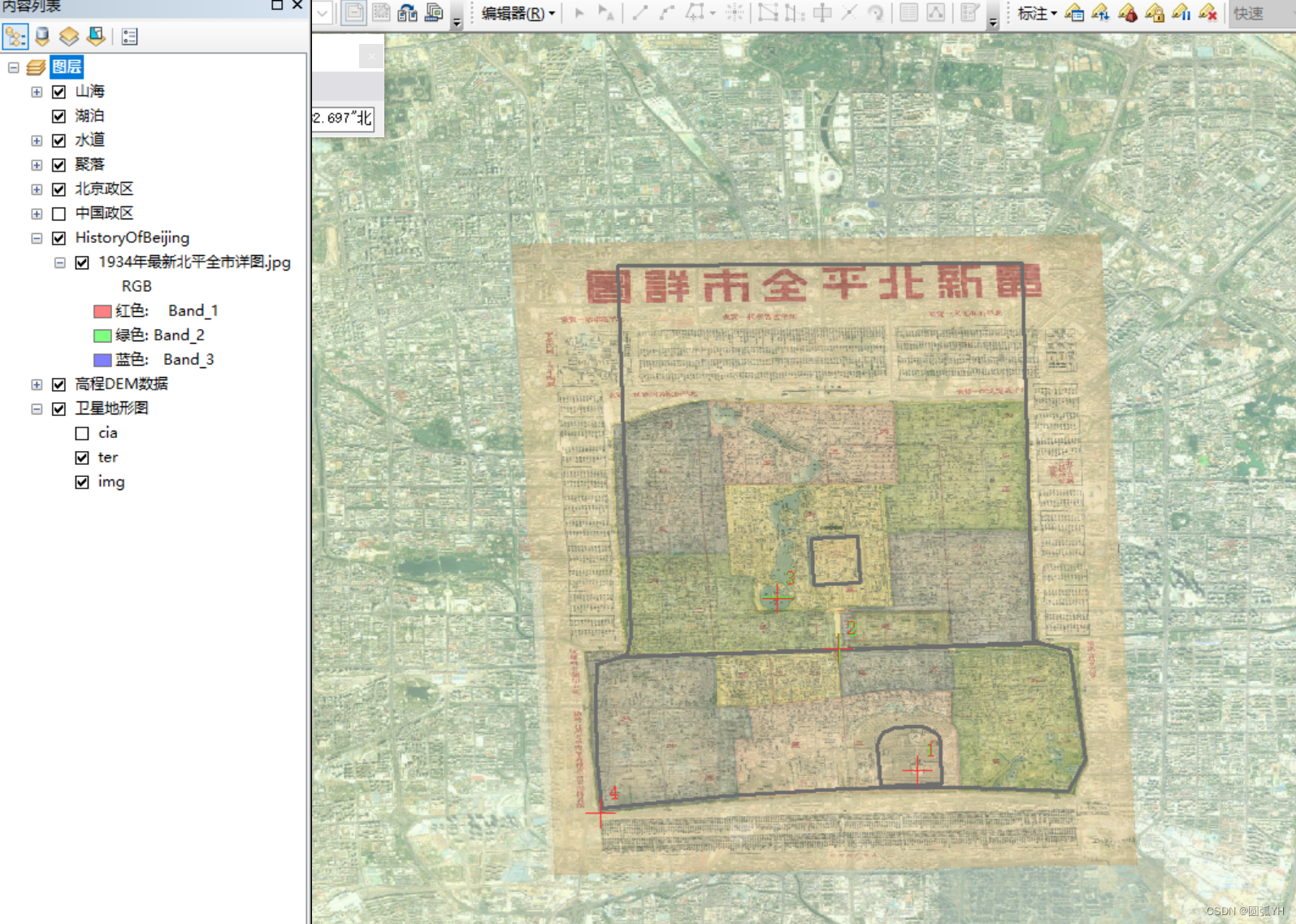This screenshot has width=1296, height=924.
Task: Expand the 北京政区 layer node
Action: 37,189
